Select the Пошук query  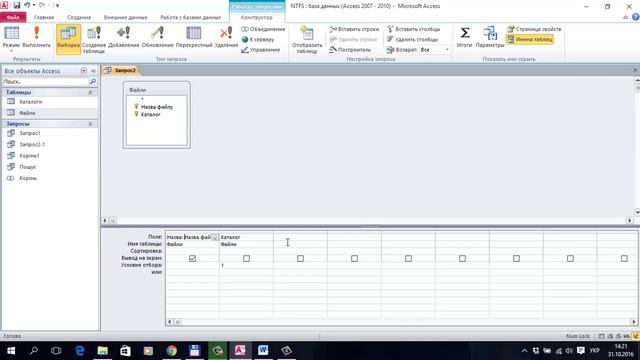coord(50,167)
